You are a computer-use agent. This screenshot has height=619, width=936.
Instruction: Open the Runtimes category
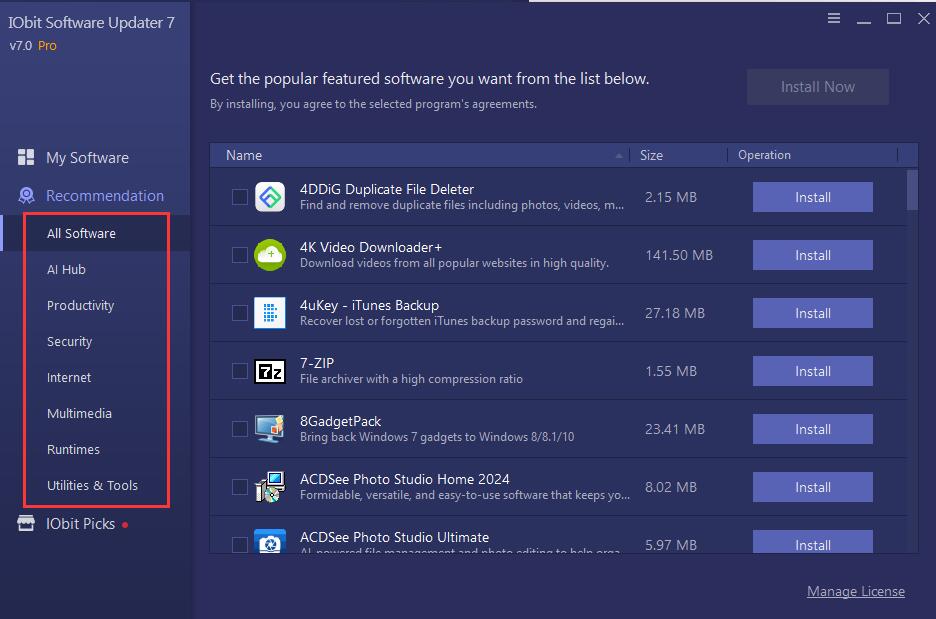pos(73,449)
